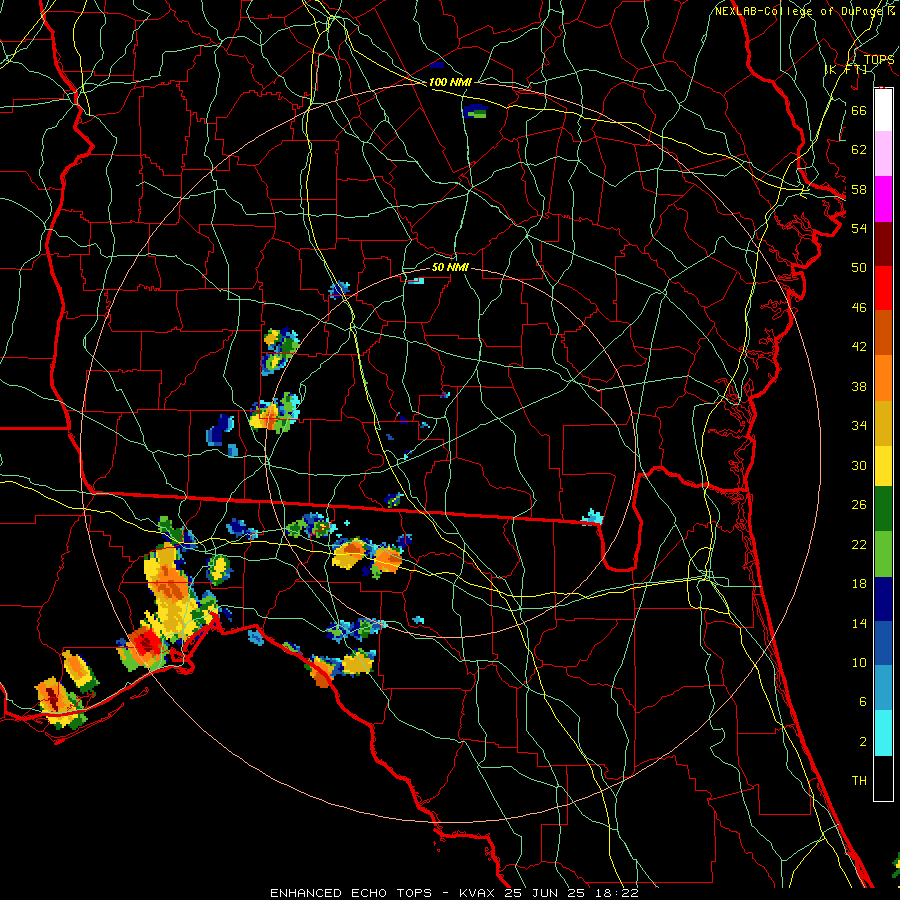This screenshot has height=900, width=900.
Task: Click the 100 NMI range ring label
Action: click(x=450, y=82)
